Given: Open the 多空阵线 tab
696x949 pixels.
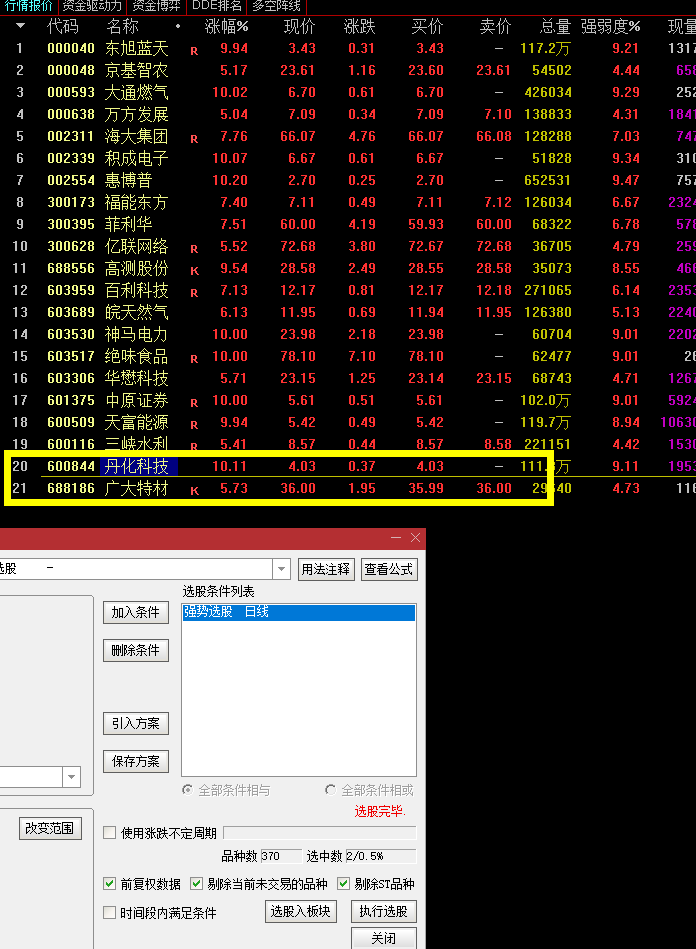Looking at the screenshot, I should [x=276, y=7].
